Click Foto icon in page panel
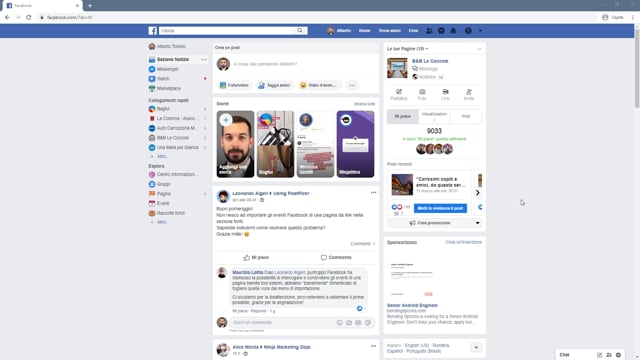Viewport: 640px width, 360px height. 422,95
